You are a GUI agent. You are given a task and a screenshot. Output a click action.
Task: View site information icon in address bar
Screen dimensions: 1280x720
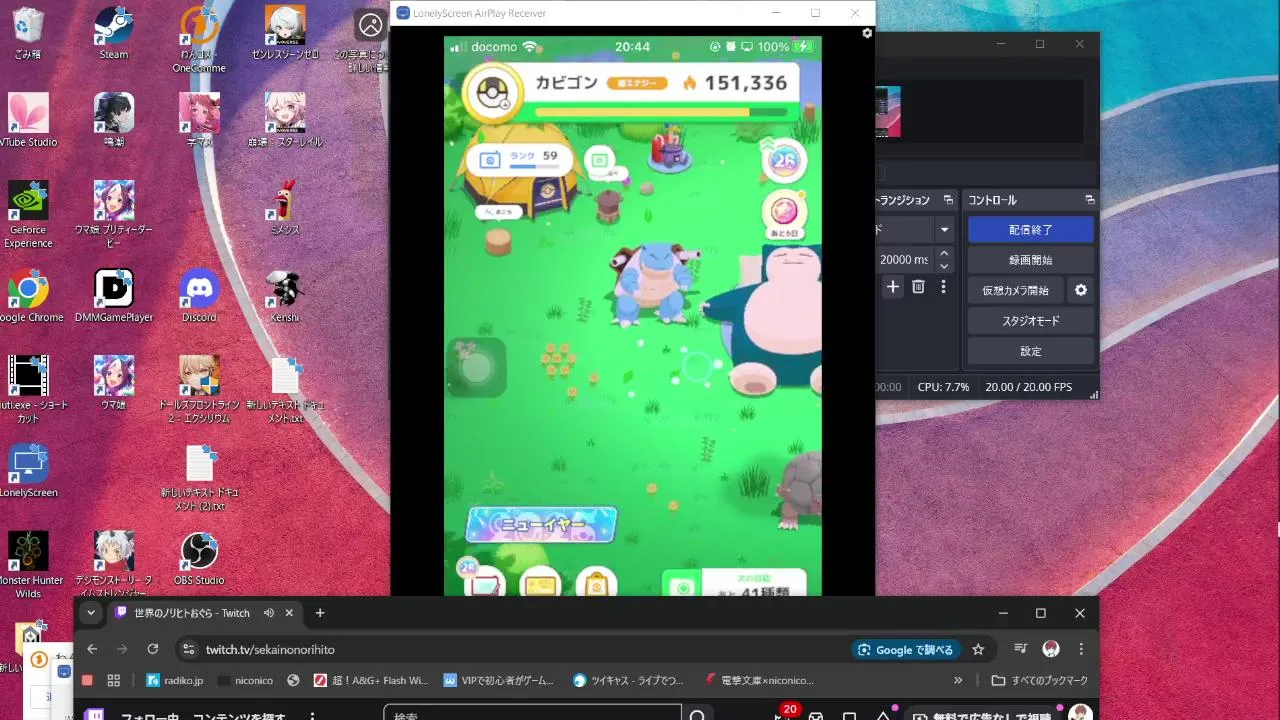[188, 649]
